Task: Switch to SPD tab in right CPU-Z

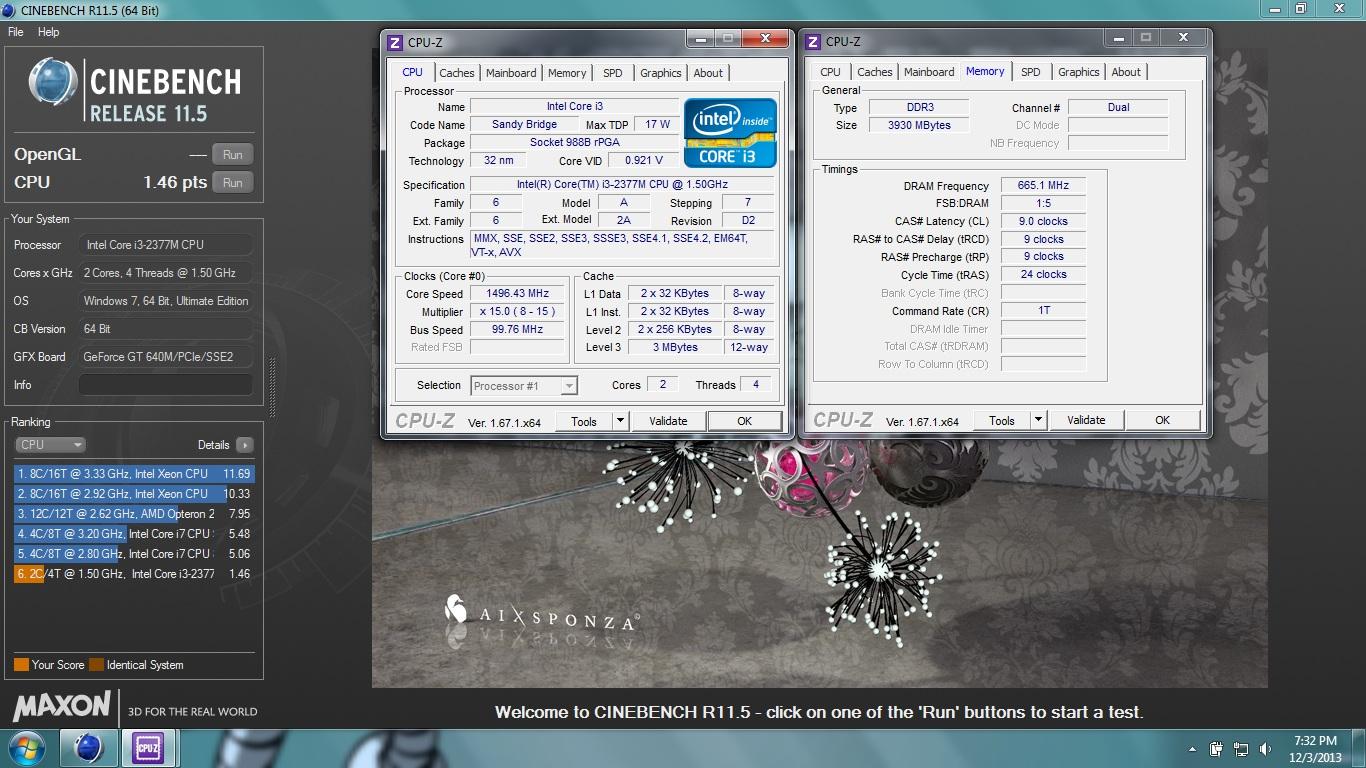Action: (x=1030, y=72)
